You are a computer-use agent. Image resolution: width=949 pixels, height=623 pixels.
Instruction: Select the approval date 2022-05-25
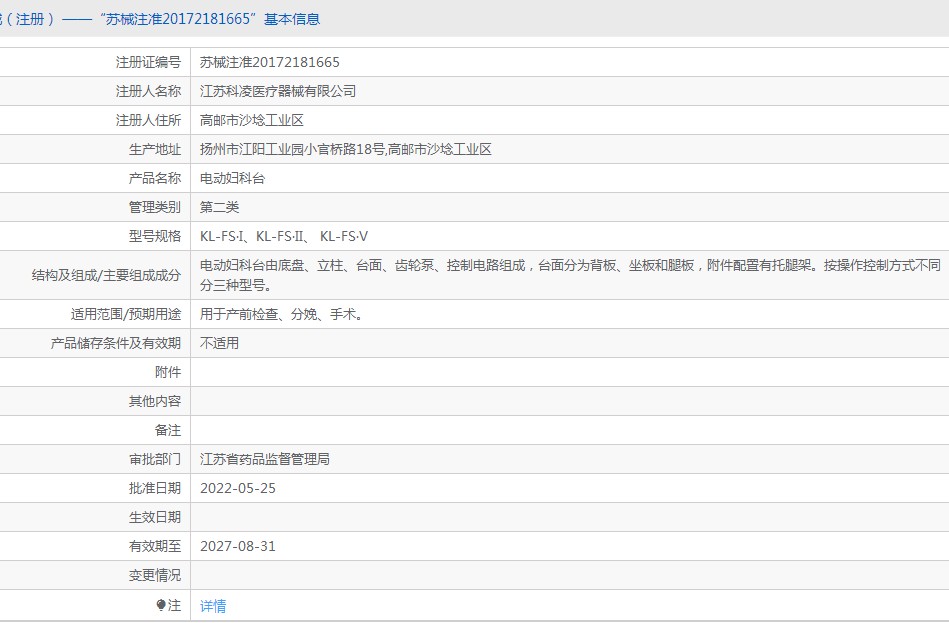point(238,489)
